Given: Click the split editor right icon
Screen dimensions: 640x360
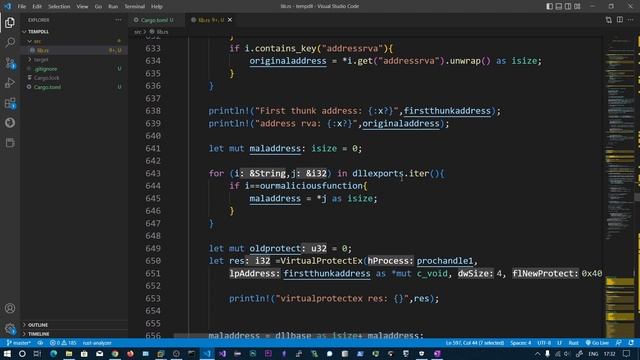Looking at the screenshot, I should [620, 20].
